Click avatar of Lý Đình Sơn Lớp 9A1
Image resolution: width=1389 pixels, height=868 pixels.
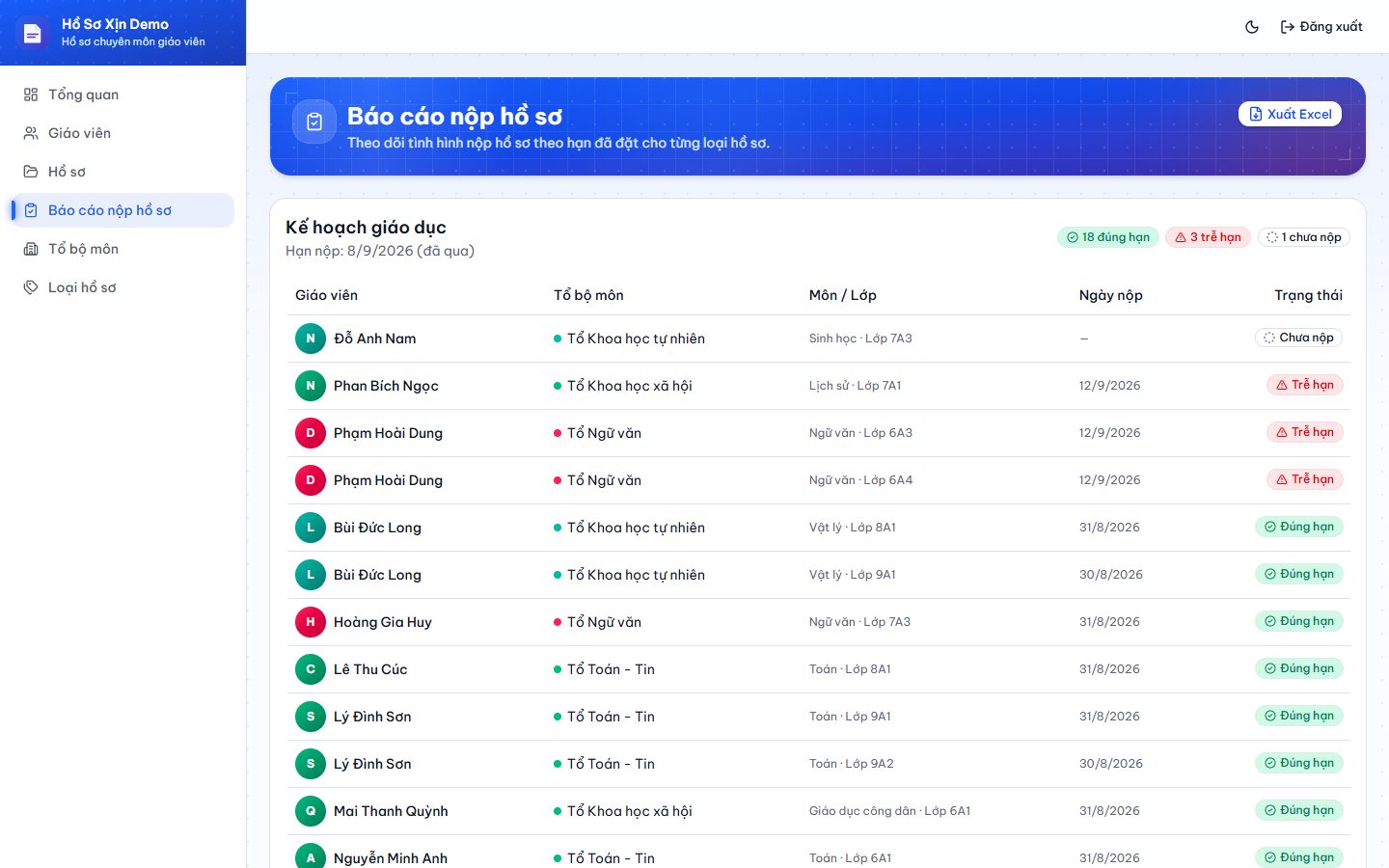[x=311, y=717]
